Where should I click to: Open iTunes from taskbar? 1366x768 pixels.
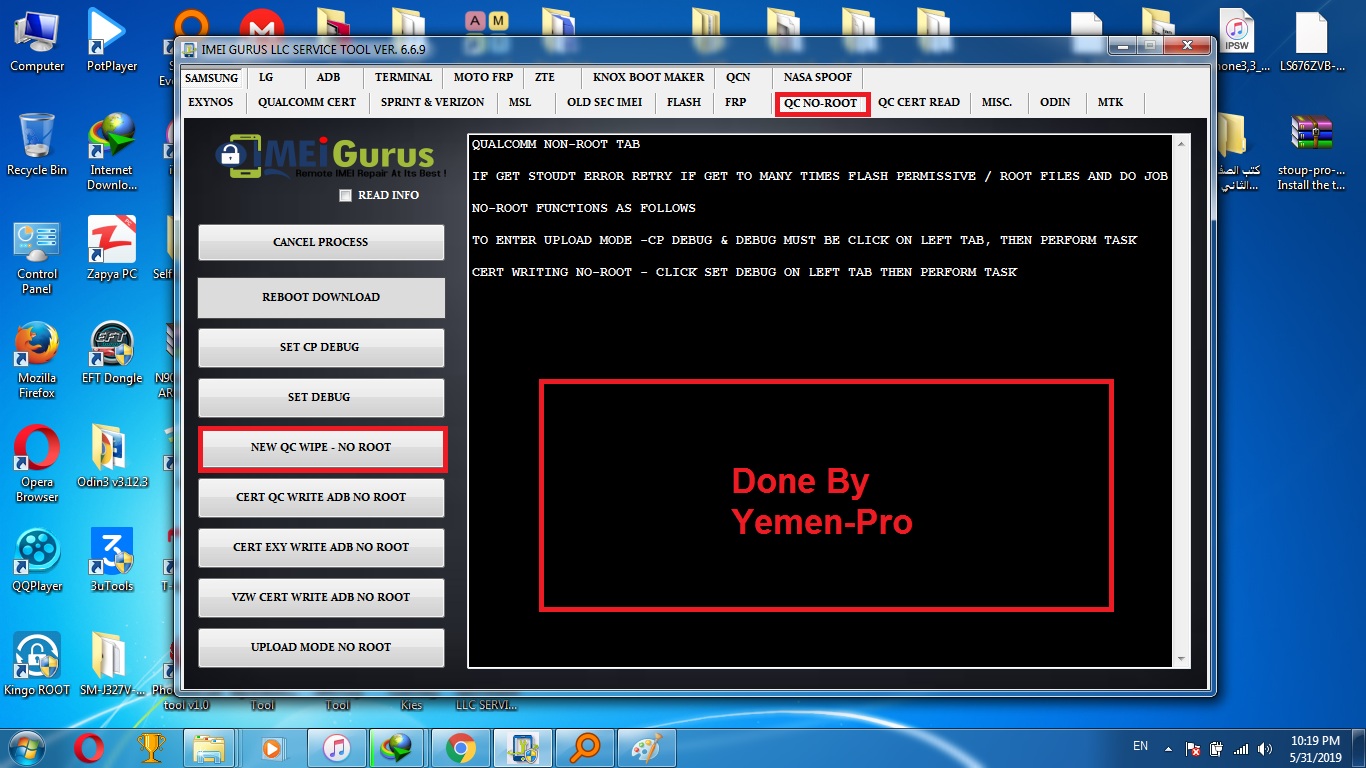point(337,747)
